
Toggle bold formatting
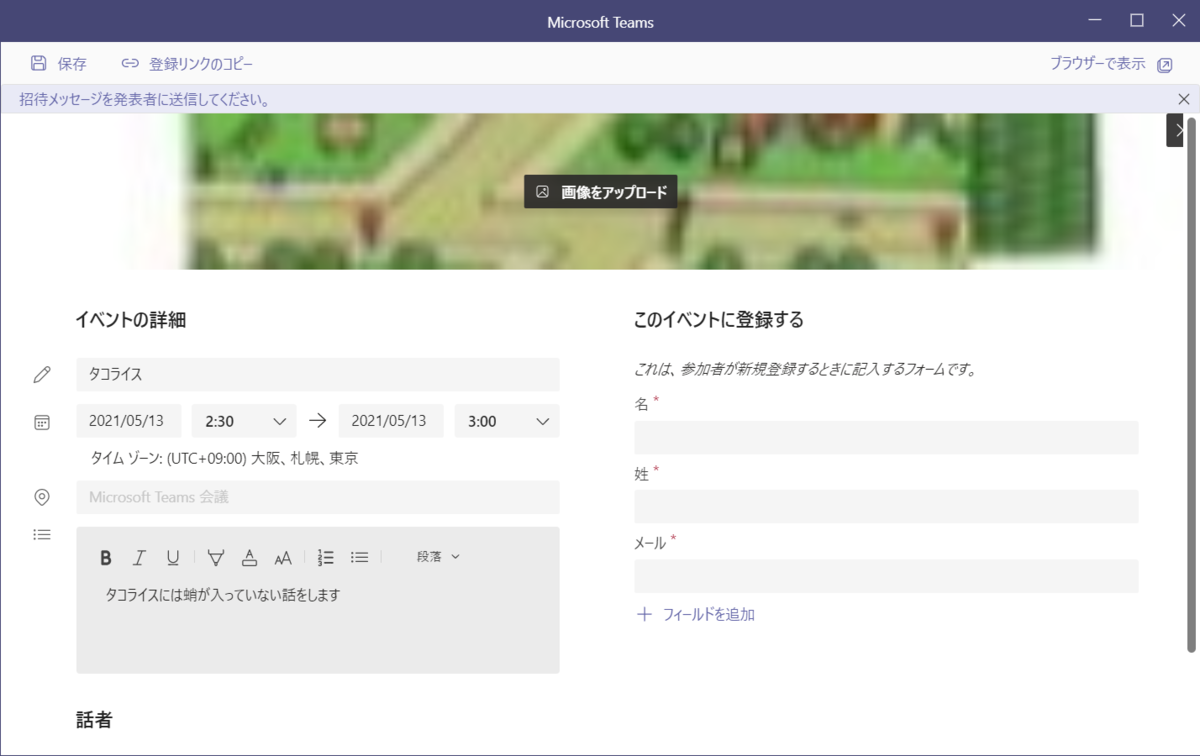(x=106, y=558)
